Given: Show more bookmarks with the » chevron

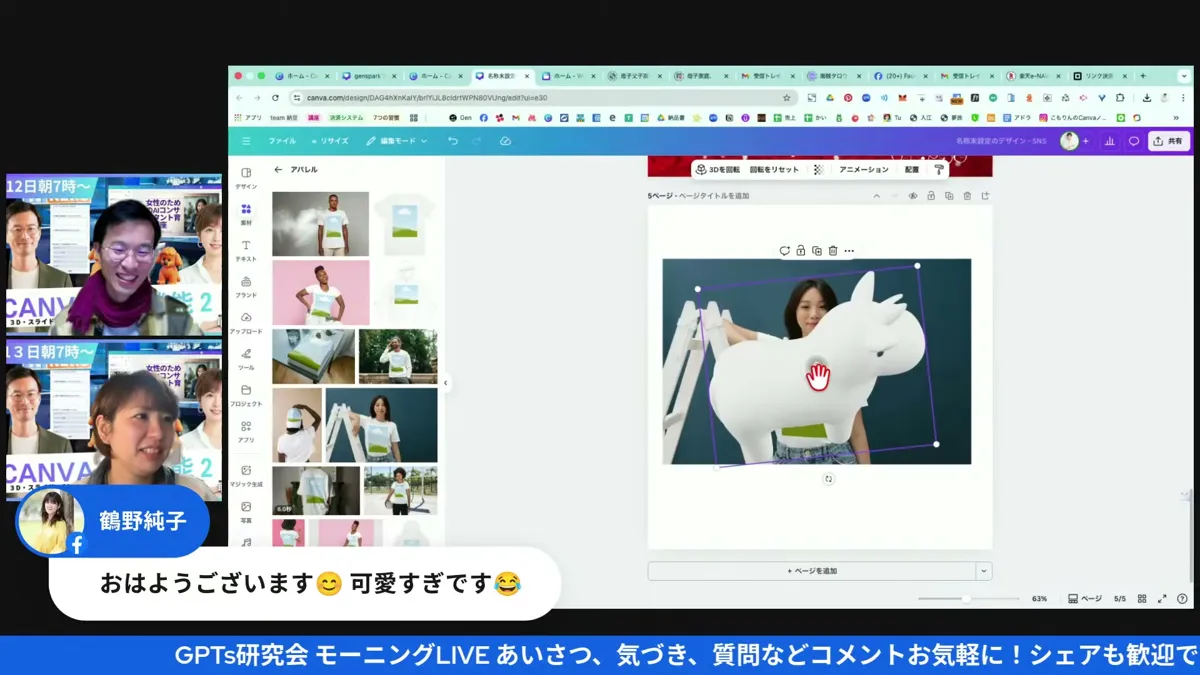Looking at the screenshot, I should [1176, 118].
